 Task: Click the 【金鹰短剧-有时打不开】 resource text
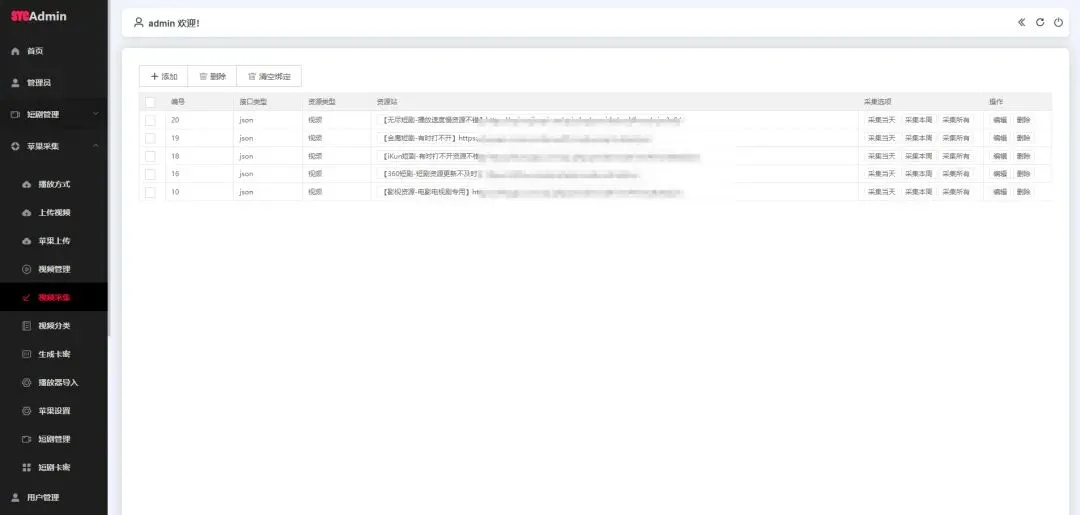[x=418, y=138]
